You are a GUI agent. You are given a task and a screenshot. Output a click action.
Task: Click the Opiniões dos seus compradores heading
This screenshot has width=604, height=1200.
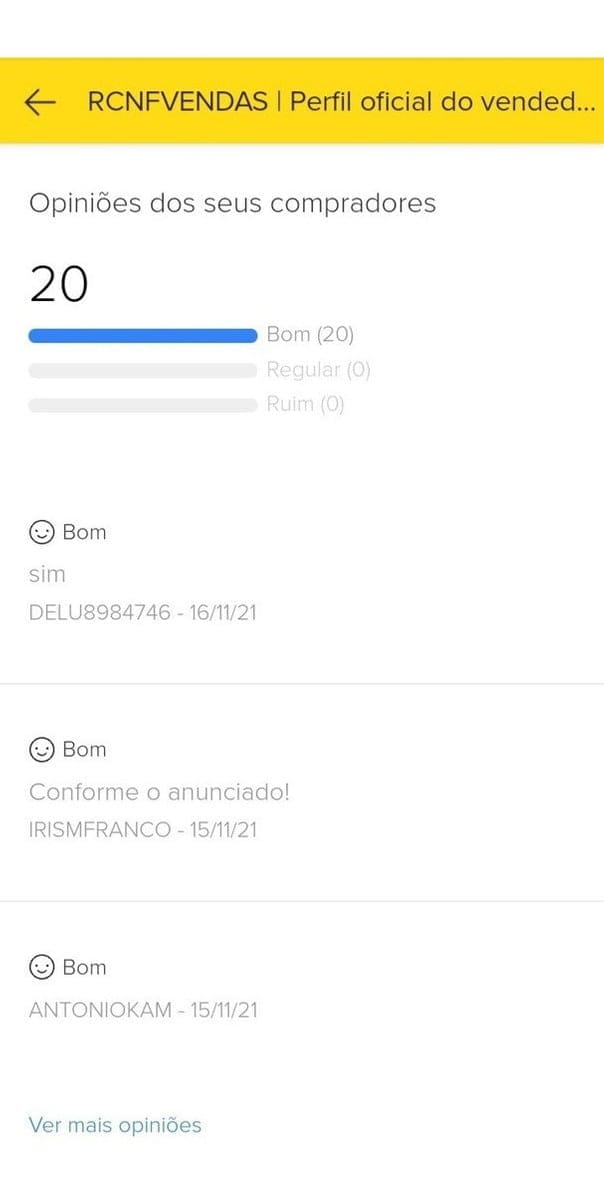(x=232, y=204)
